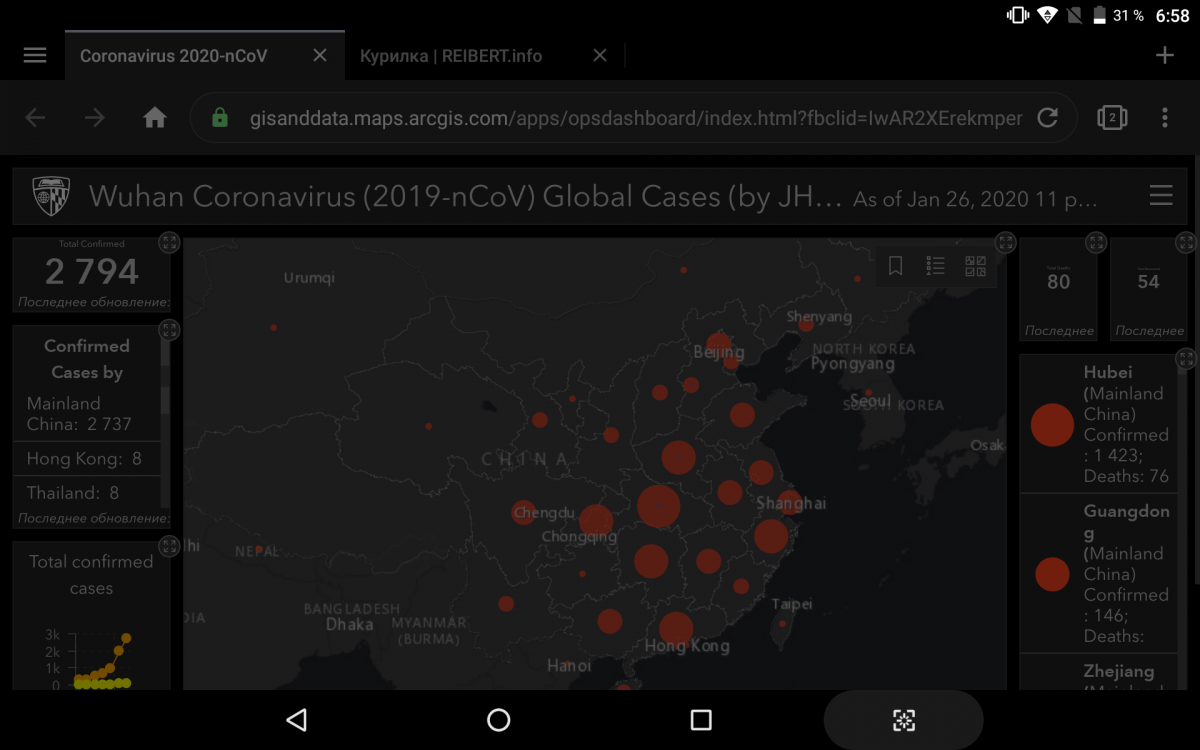Viewport: 1200px width, 750px height.
Task: Close the Курилка | REIBERT.info tab
Action: [x=600, y=56]
